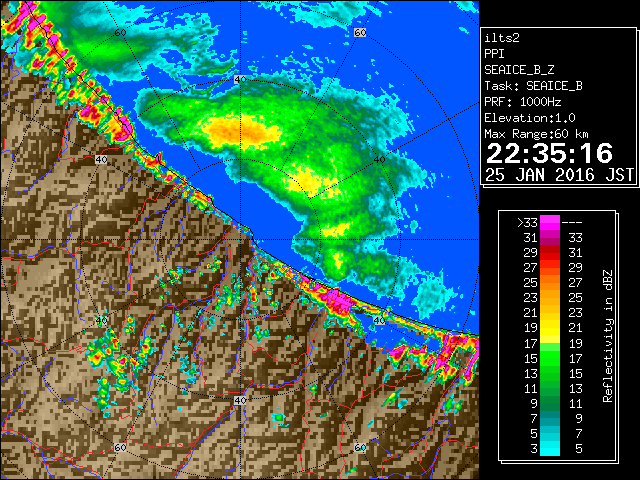Click the southwest '40' range ring label

click(x=101, y=321)
